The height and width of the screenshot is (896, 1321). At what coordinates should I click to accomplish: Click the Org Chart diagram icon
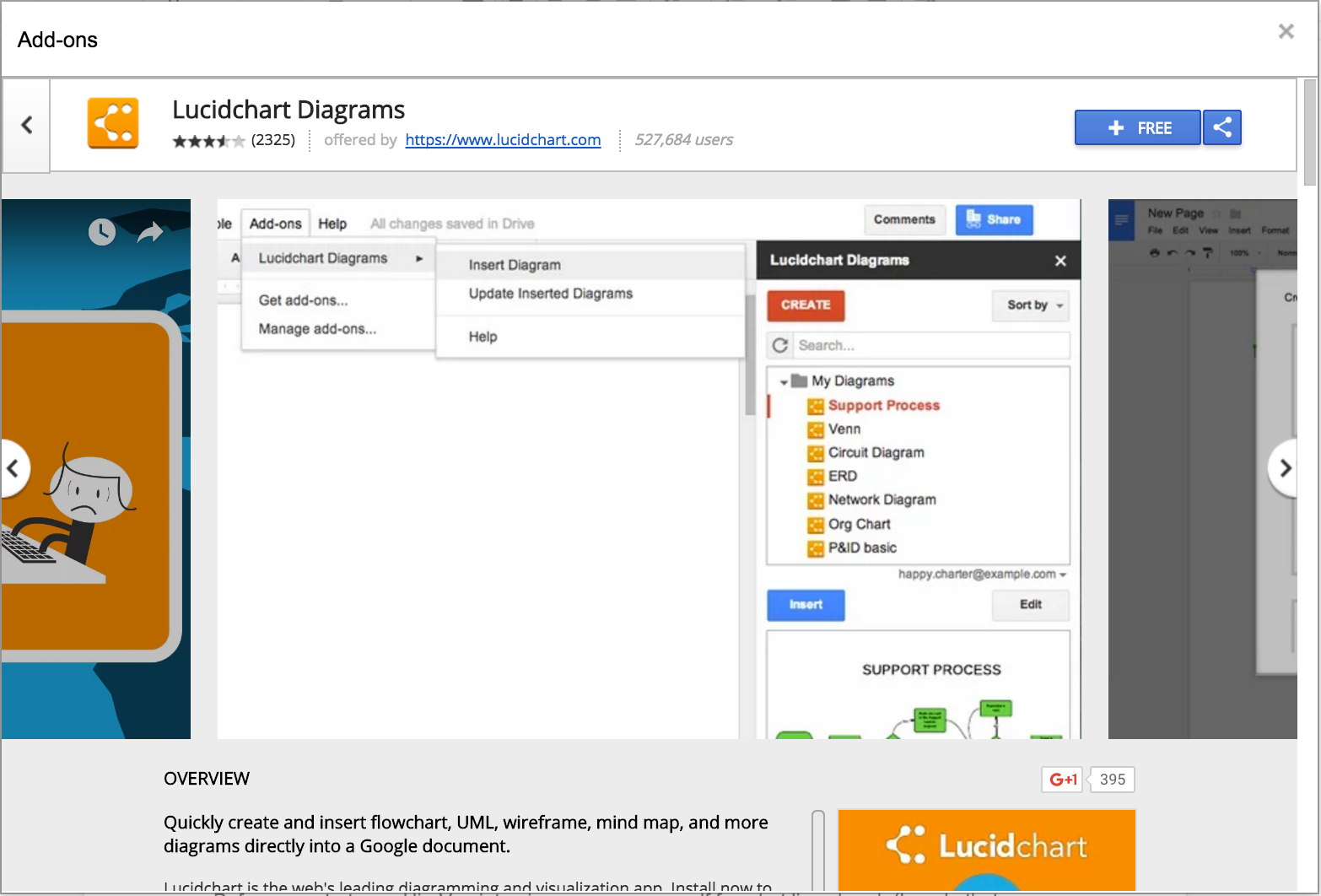click(816, 525)
